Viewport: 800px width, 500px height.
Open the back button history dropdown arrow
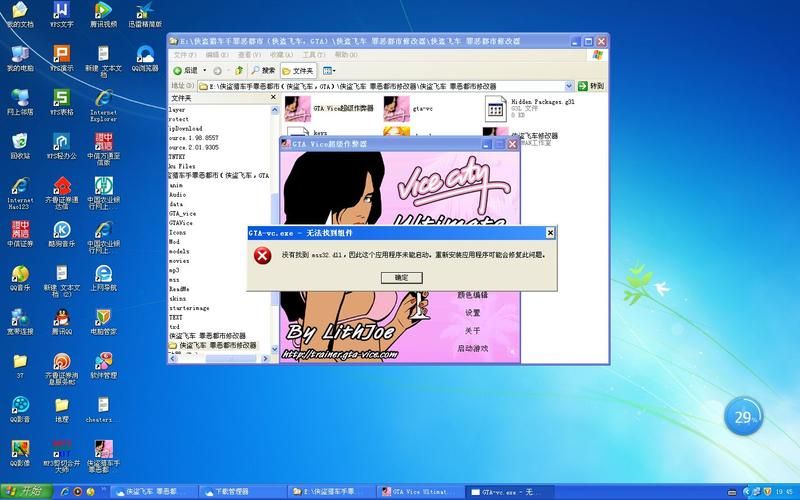[205, 70]
